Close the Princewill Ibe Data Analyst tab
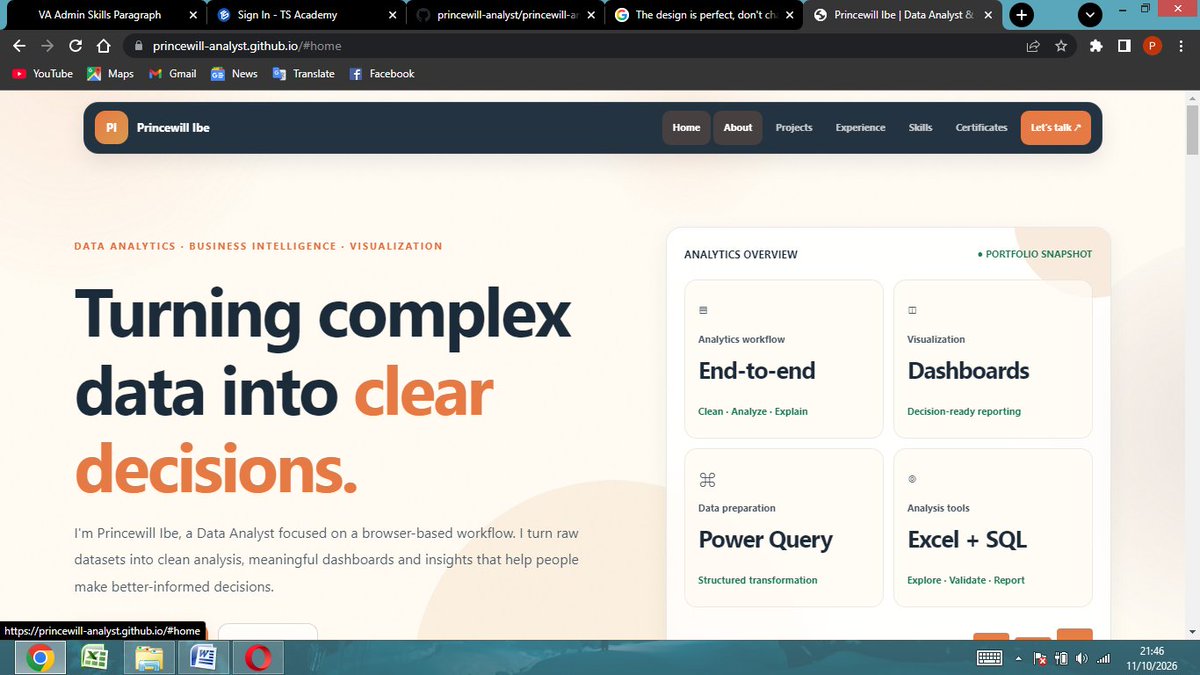The width and height of the screenshot is (1200, 675). coord(990,15)
